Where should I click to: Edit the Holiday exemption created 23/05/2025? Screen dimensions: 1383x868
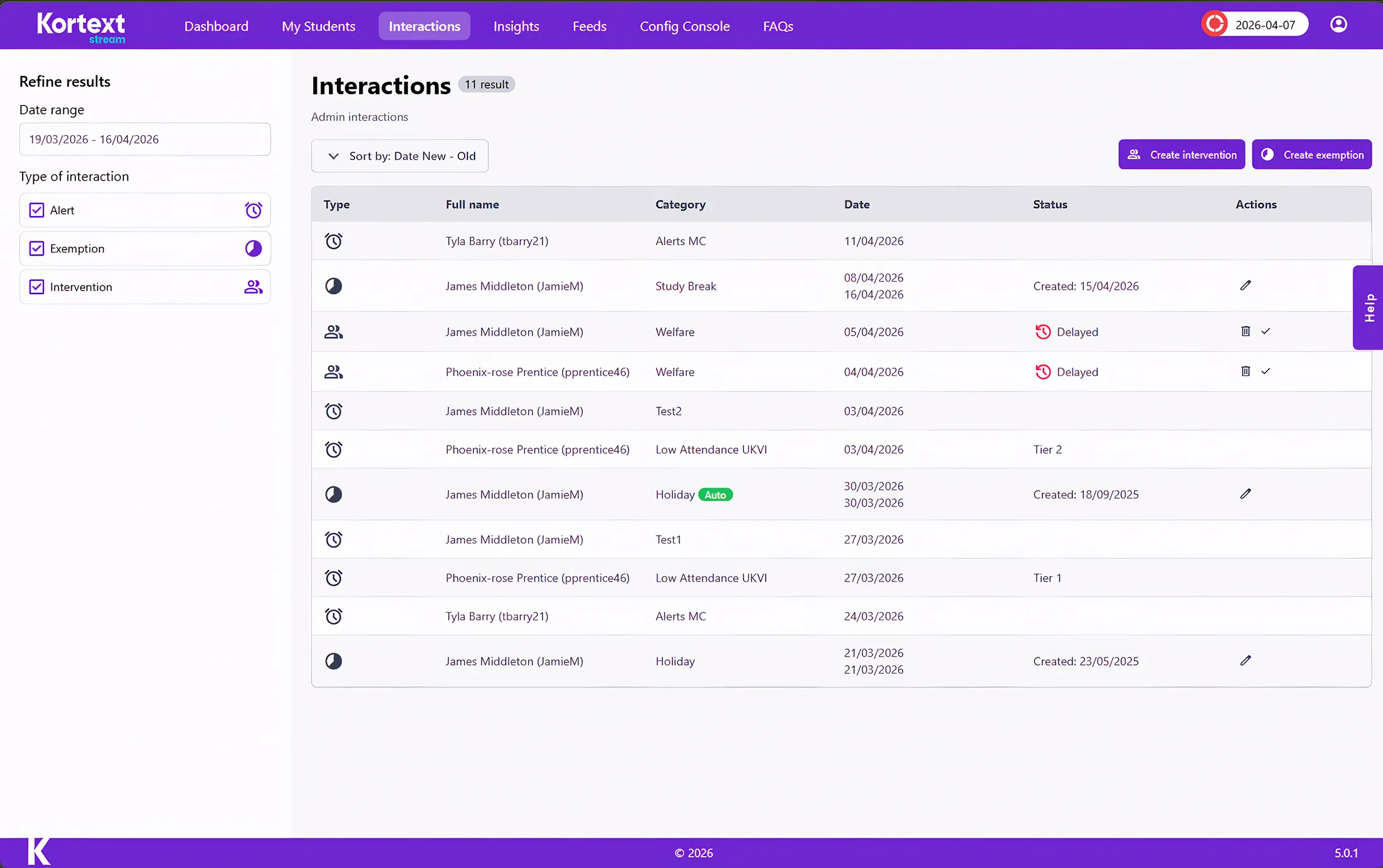tap(1246, 661)
